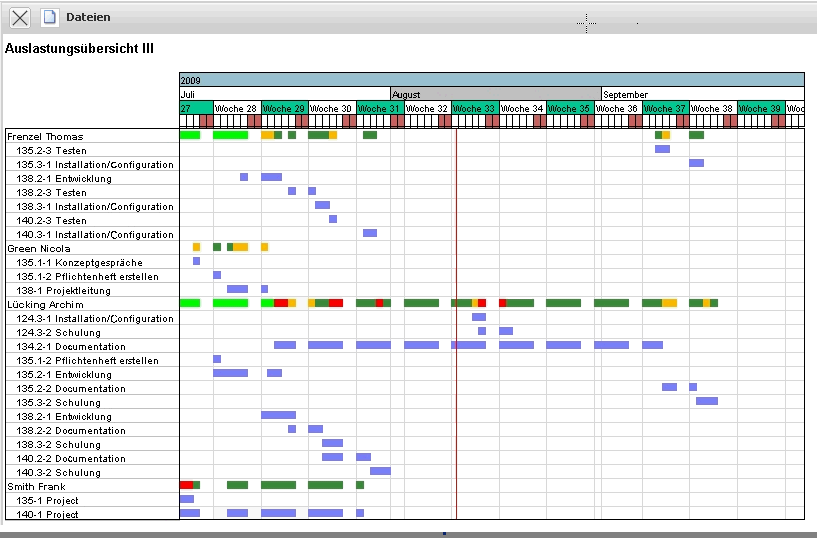Select the Juli month header
The image size is (817, 538).
click(x=284, y=94)
